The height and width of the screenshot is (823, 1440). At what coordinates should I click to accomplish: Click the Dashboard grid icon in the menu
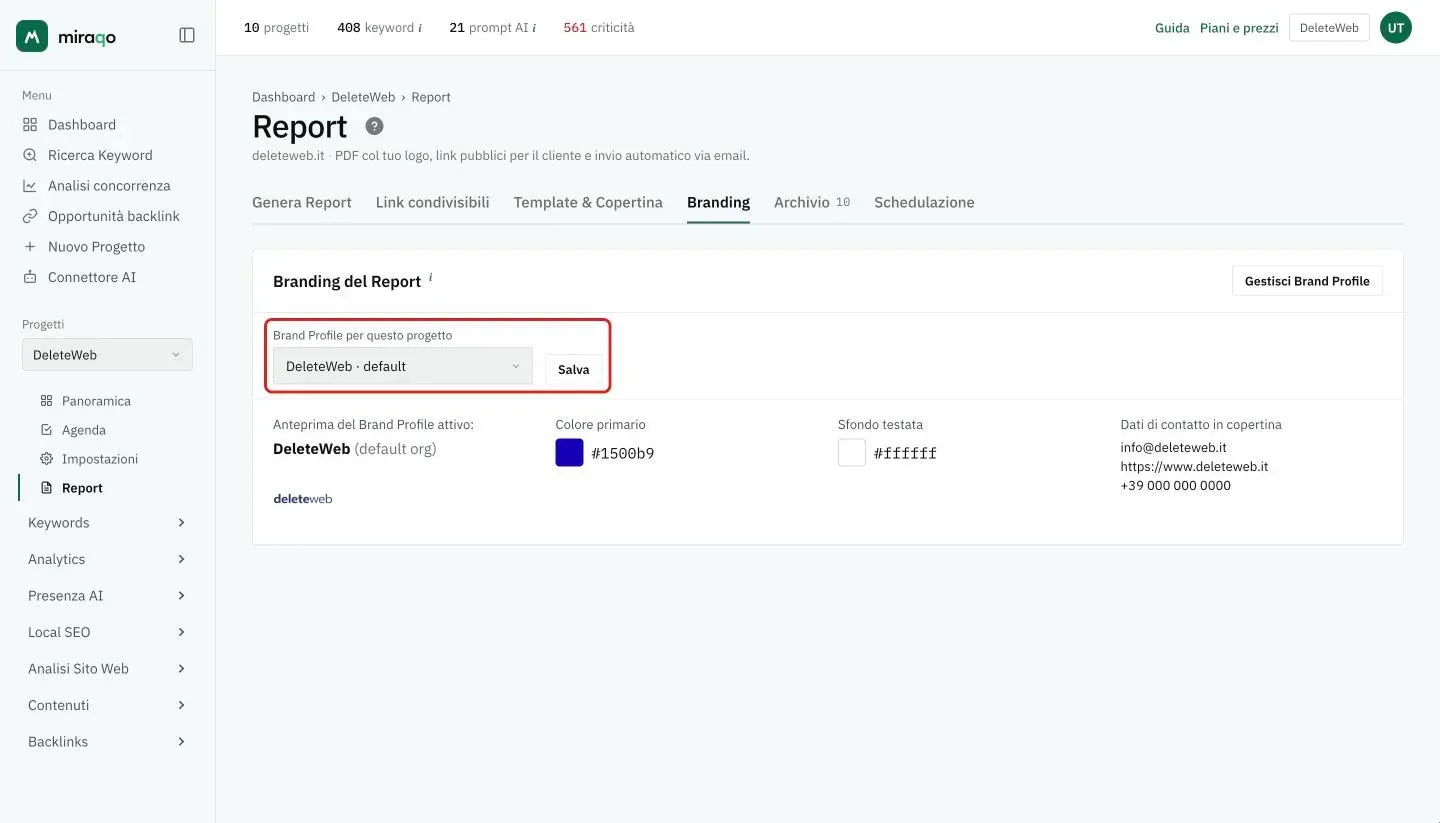click(30, 125)
